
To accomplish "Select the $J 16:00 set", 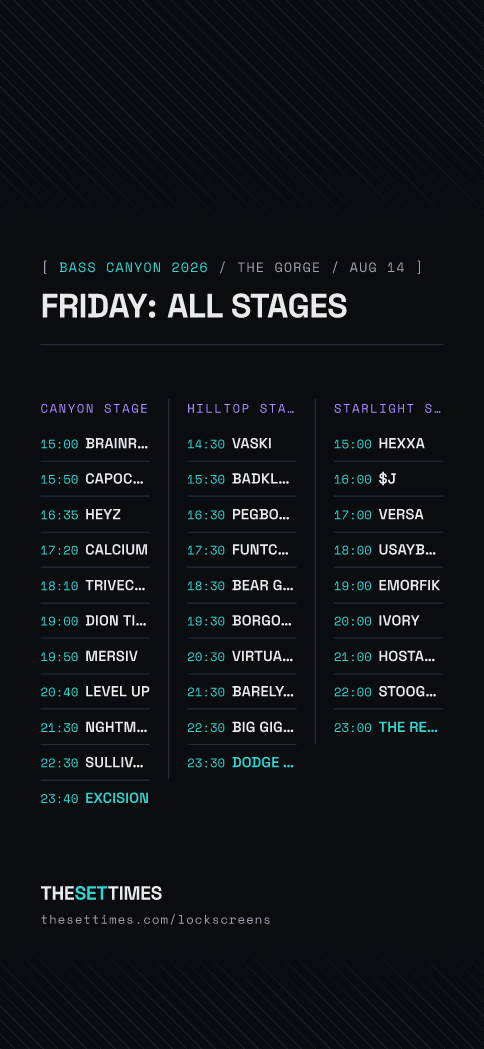I will 388,479.
